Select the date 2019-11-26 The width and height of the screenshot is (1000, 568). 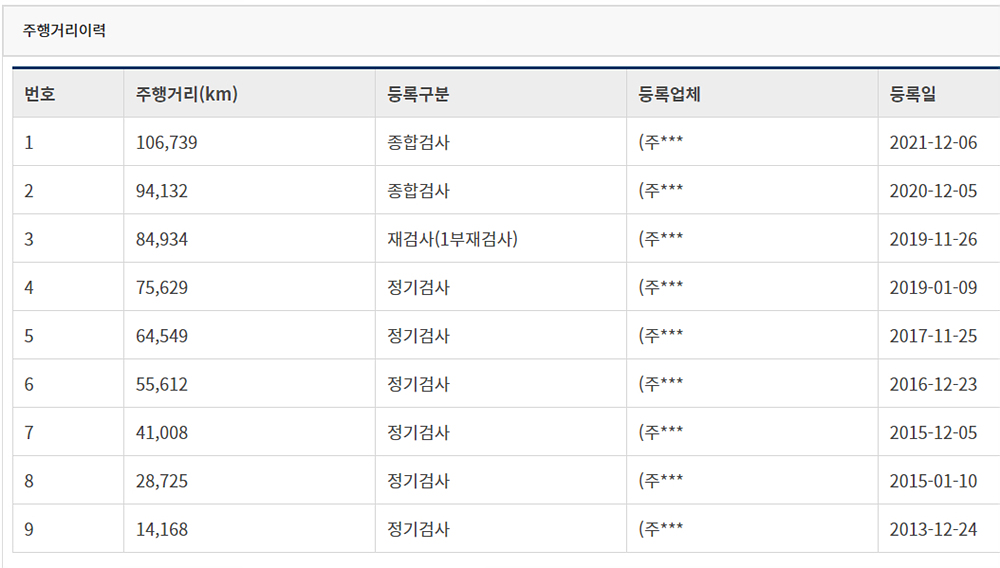(933, 239)
